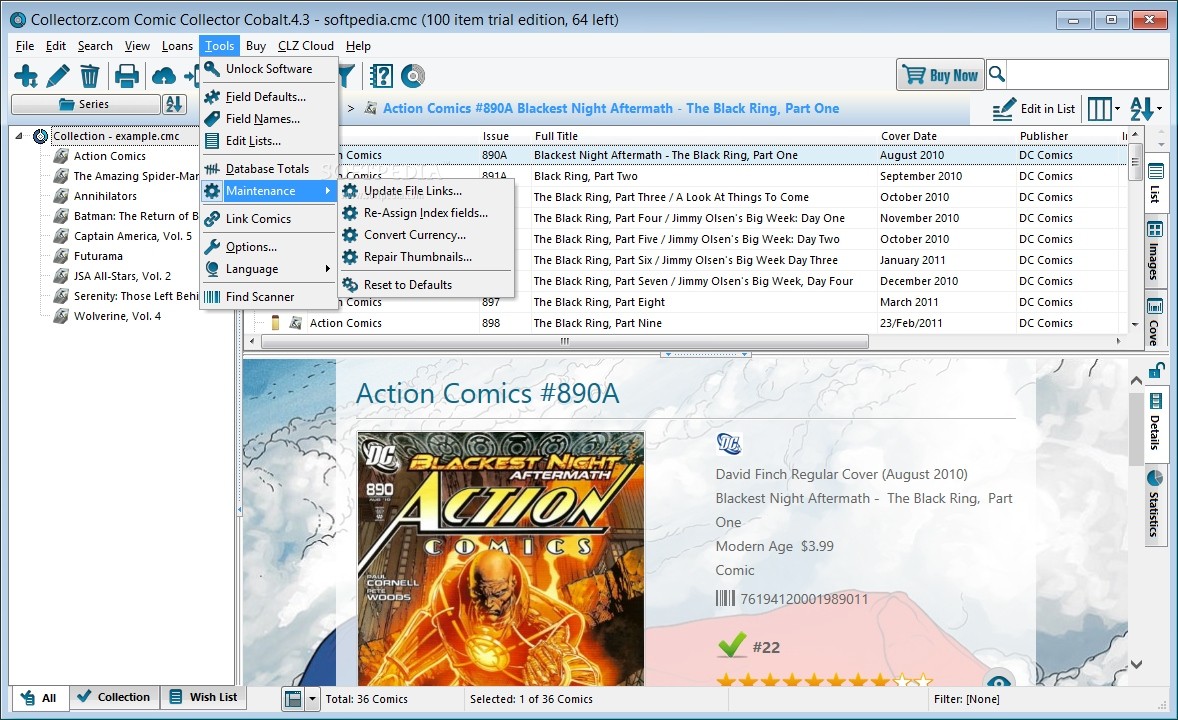Click the padlock icon above Details tab

[1156, 371]
